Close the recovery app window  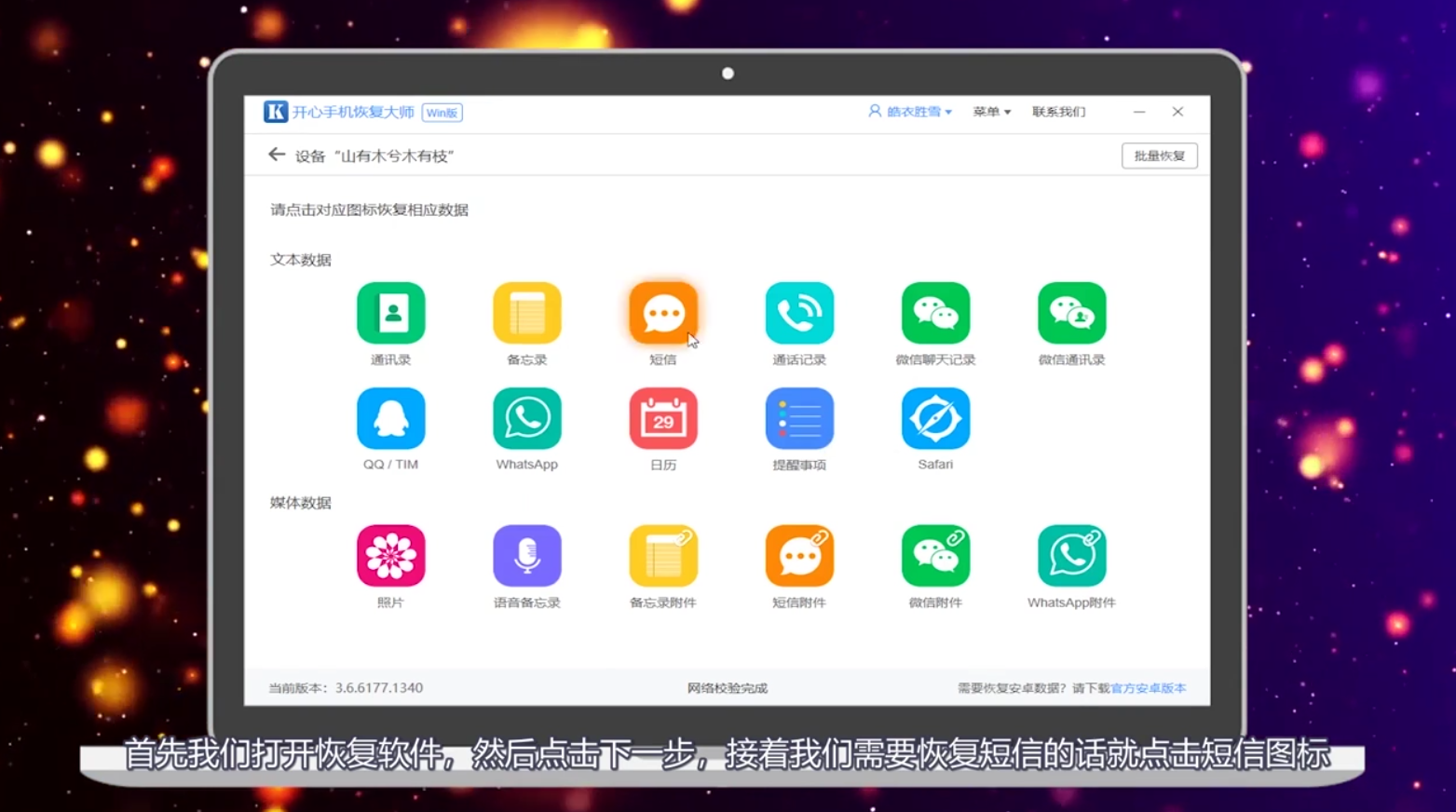tap(1177, 112)
